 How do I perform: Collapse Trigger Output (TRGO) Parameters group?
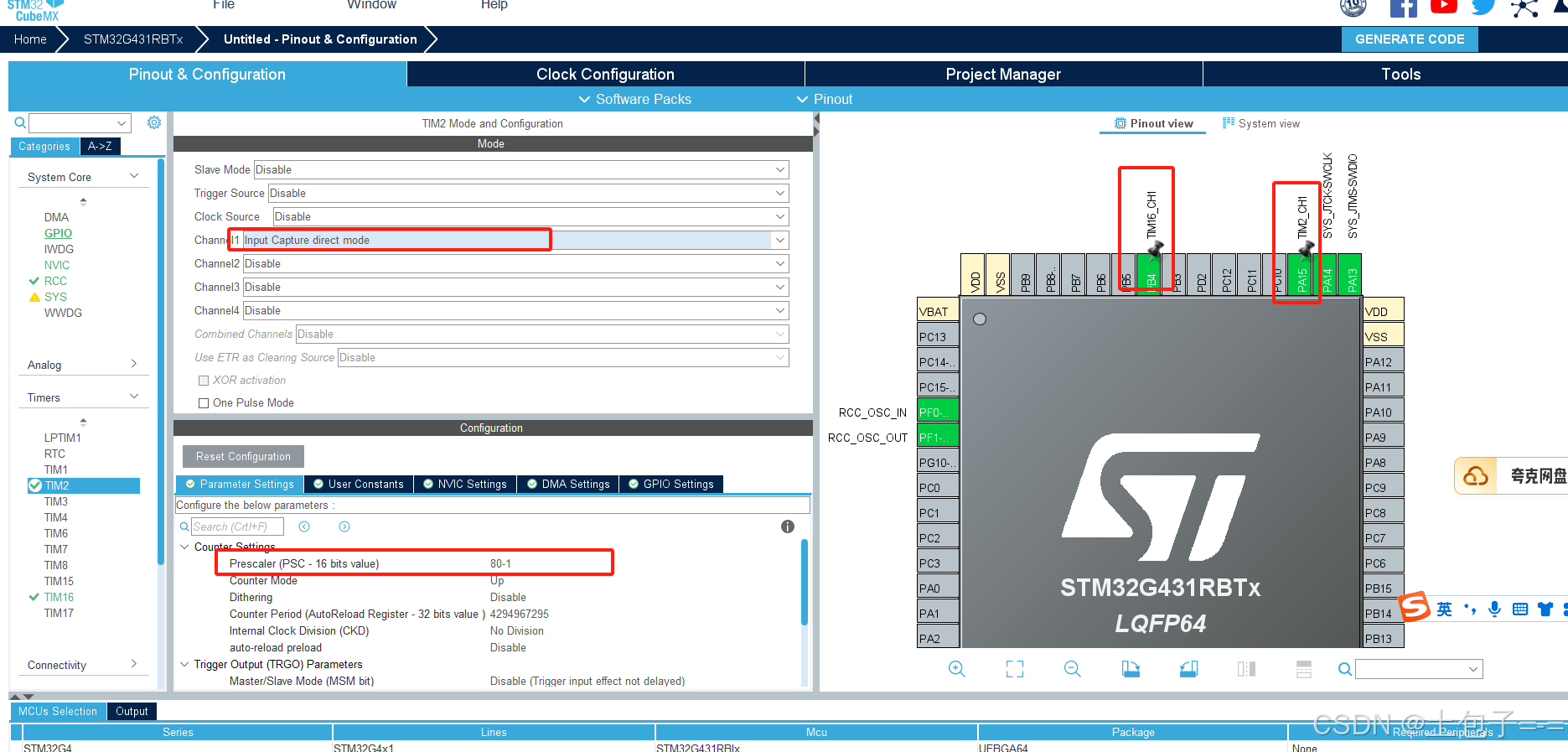(185, 664)
